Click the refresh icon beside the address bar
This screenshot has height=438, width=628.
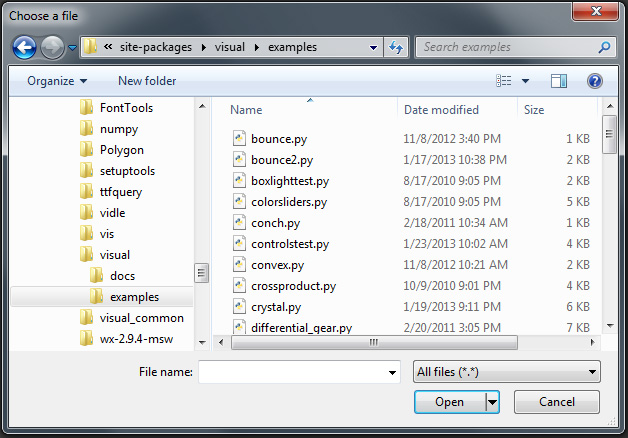click(x=395, y=47)
